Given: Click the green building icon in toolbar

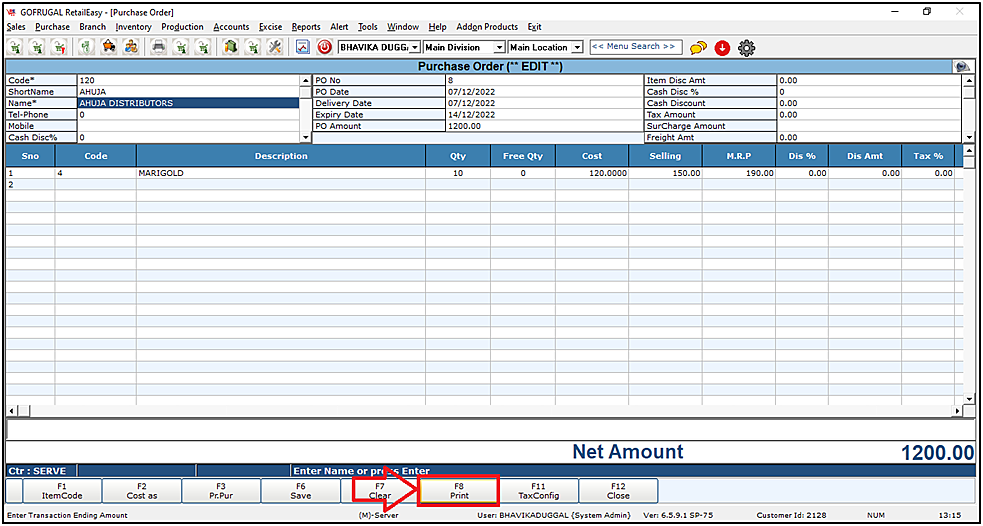Looking at the screenshot, I should point(232,47).
